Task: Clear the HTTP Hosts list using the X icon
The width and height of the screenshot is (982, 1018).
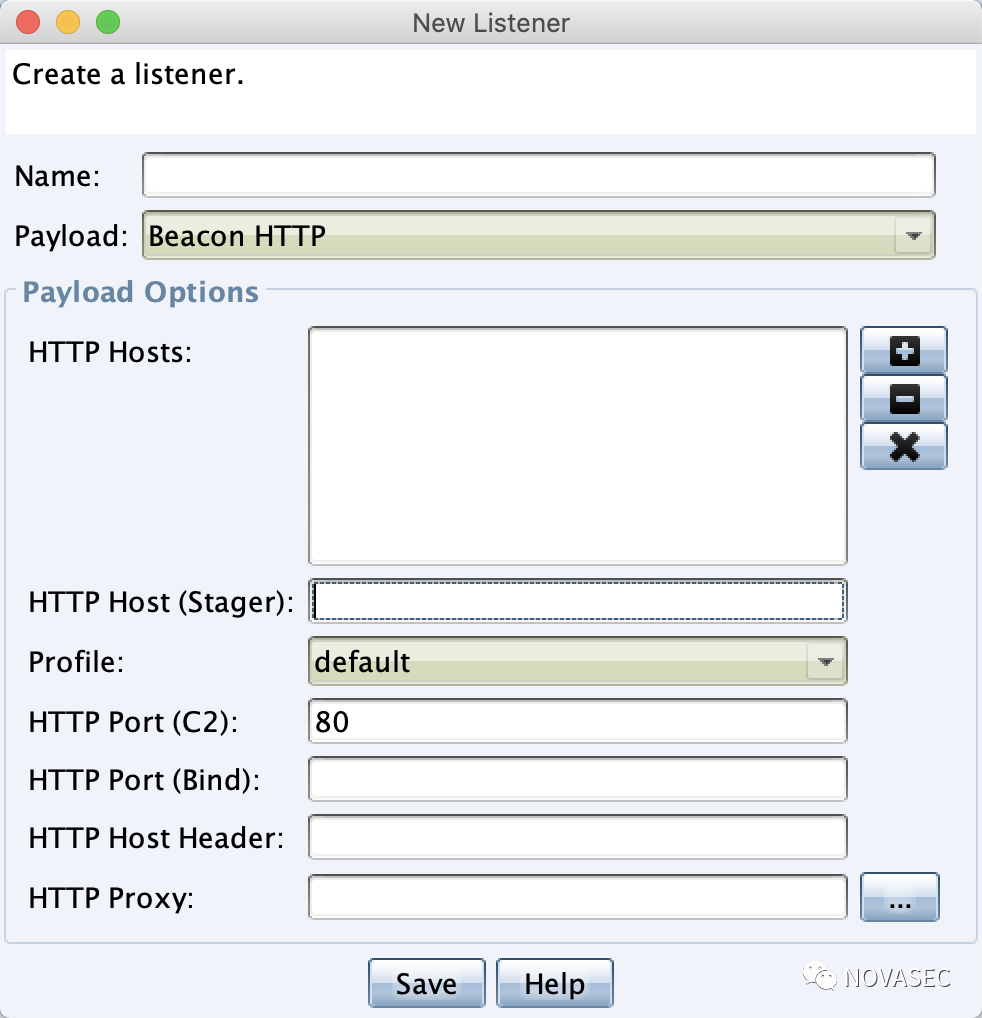Action: (903, 447)
